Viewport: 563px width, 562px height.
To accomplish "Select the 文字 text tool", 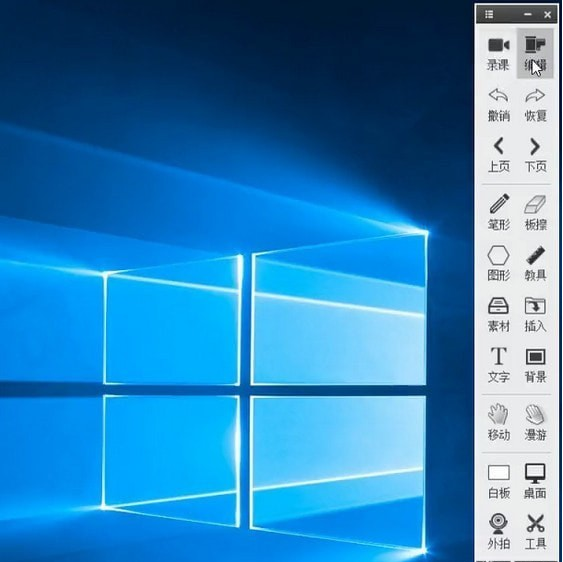I will (498, 364).
